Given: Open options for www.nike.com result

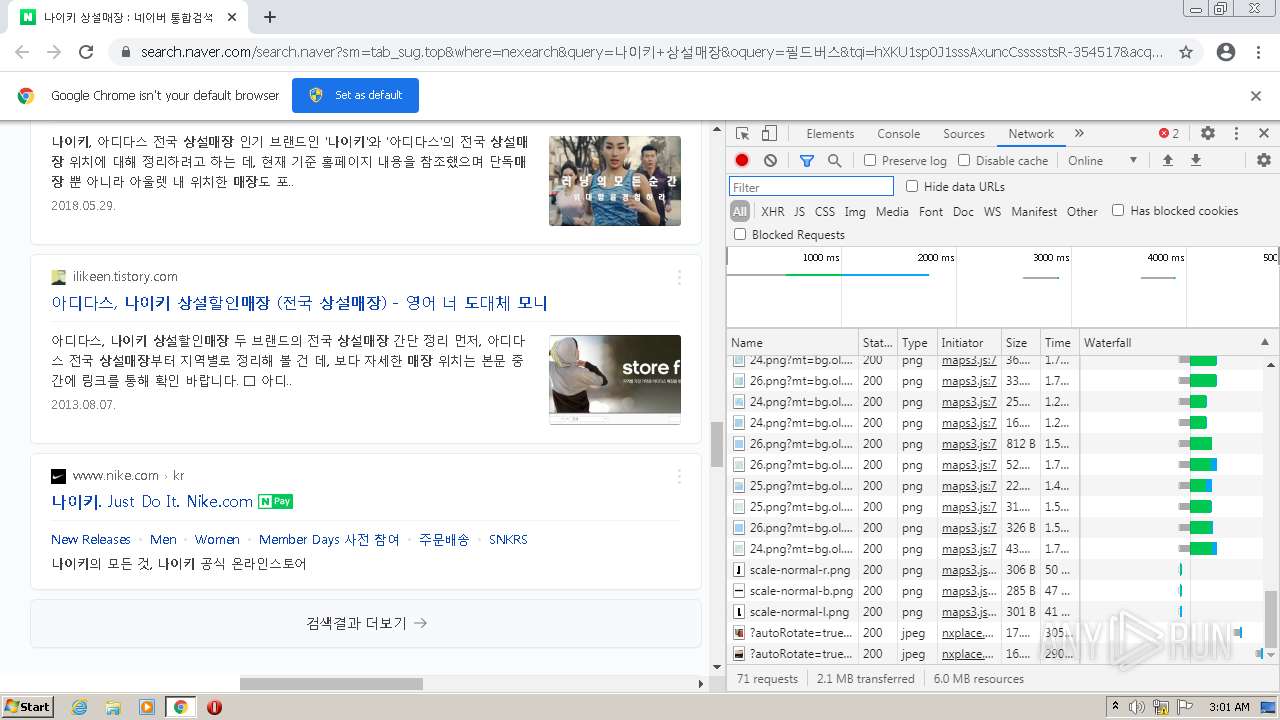Looking at the screenshot, I should coord(680,476).
